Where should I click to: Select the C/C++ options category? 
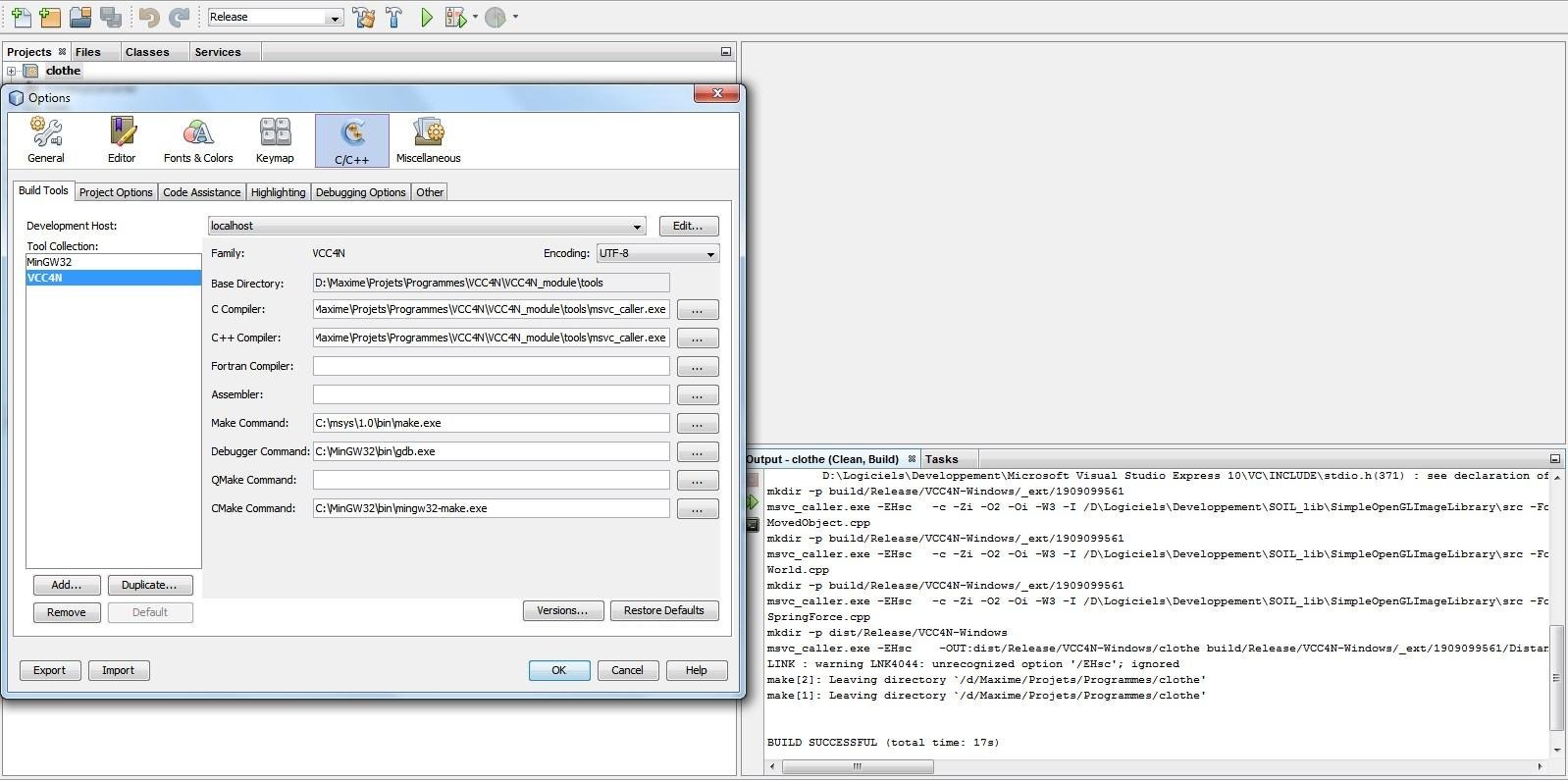(352, 140)
